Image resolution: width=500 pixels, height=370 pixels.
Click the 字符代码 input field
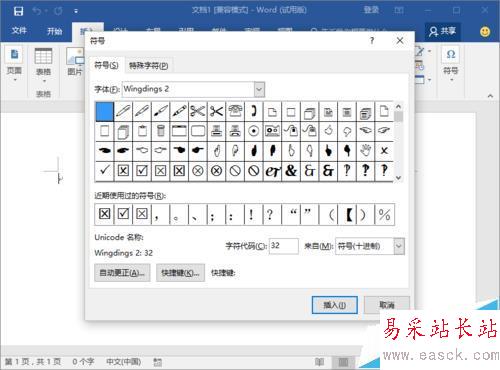point(283,246)
